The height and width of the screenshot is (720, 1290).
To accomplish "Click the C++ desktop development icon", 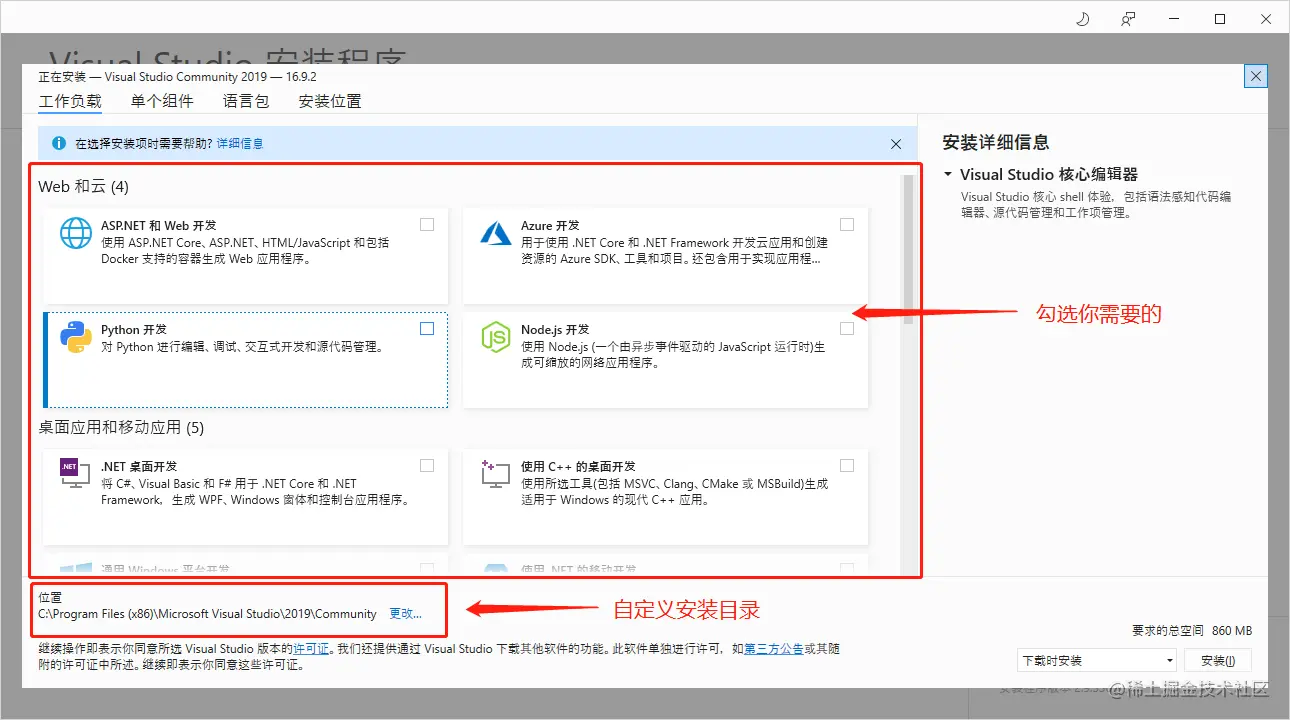I will (x=496, y=473).
